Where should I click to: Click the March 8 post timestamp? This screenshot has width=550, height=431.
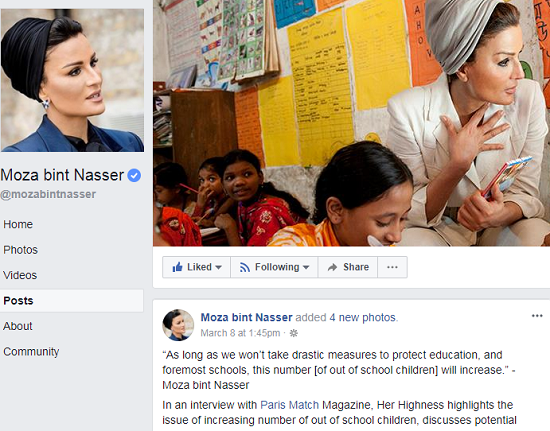[x=240, y=333]
